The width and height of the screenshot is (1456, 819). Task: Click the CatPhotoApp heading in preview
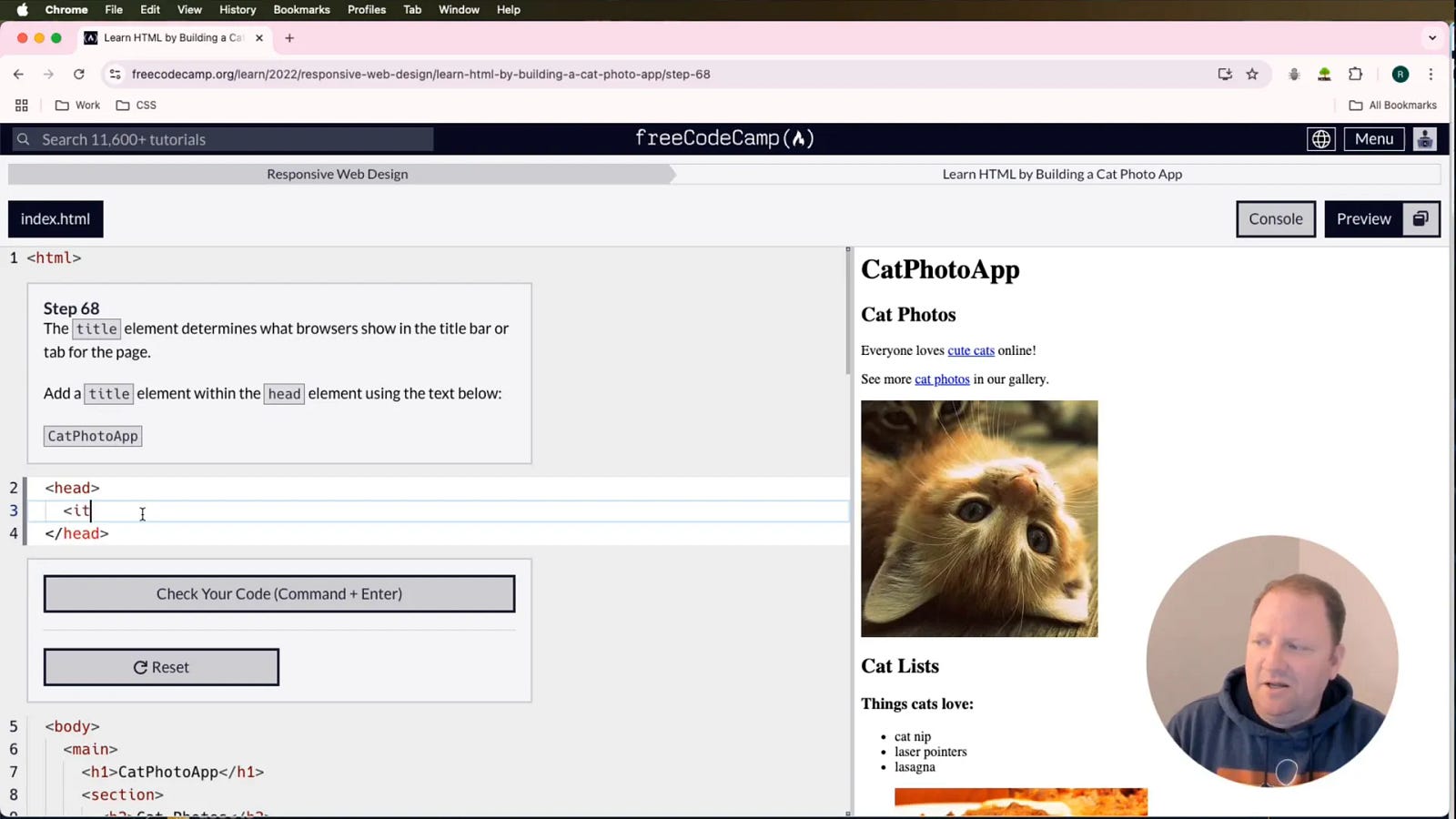(x=940, y=269)
